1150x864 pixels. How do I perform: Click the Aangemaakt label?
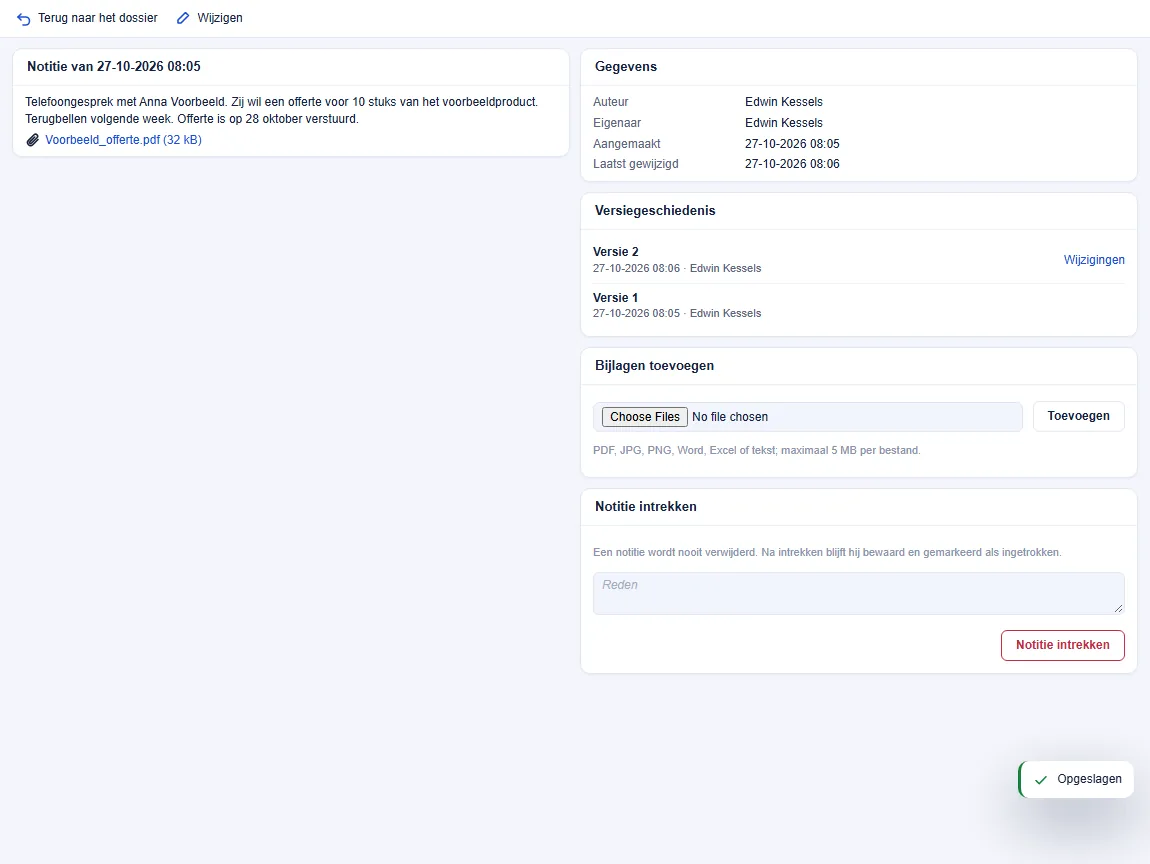(x=627, y=144)
